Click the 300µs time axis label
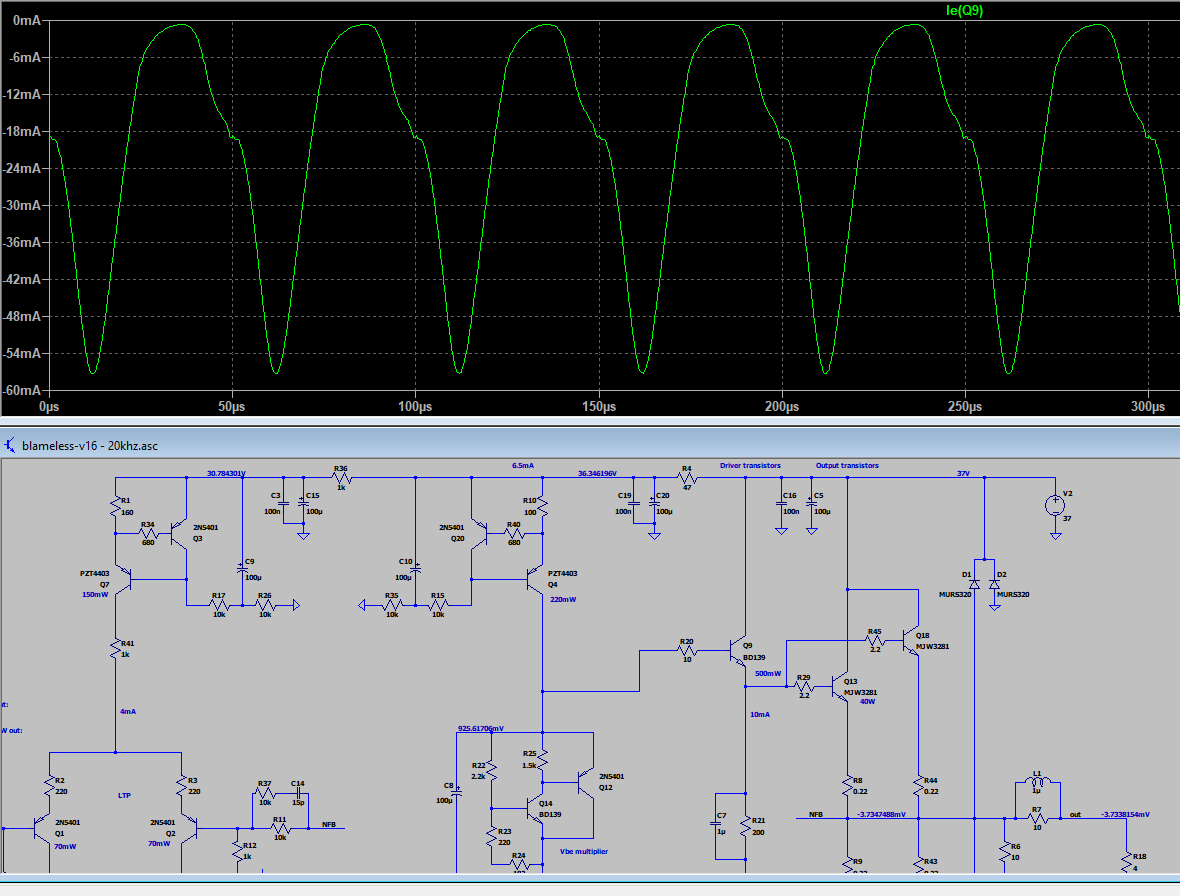 (1148, 406)
